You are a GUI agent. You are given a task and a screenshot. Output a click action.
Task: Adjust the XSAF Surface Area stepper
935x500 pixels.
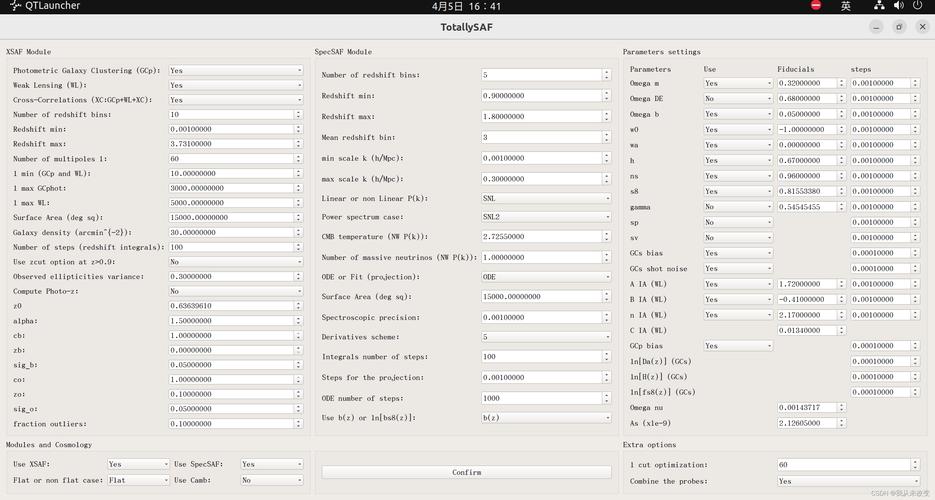coord(298,218)
